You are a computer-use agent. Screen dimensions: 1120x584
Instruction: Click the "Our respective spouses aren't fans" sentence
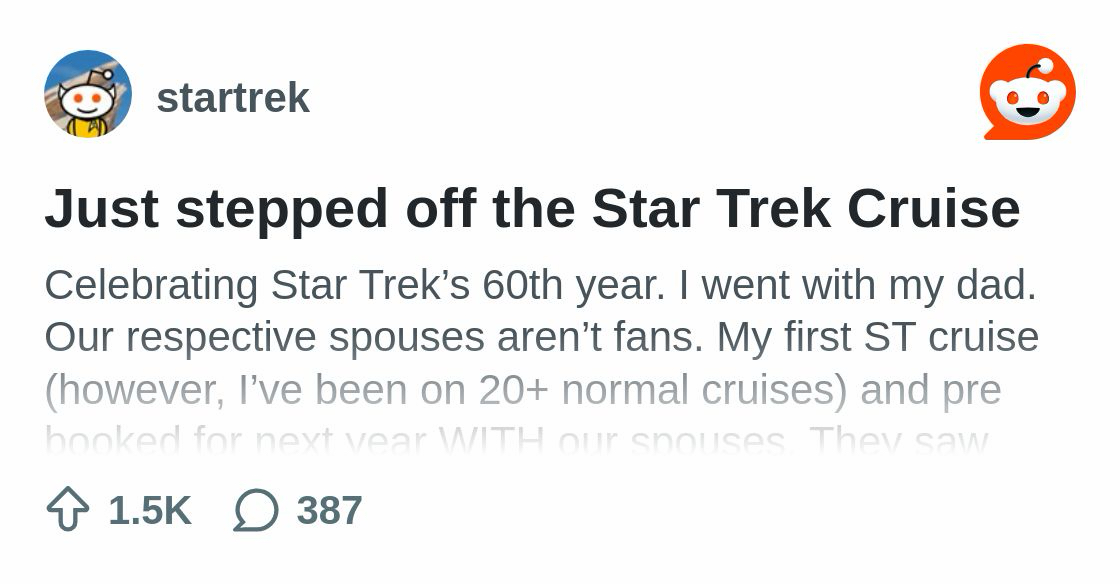point(375,337)
